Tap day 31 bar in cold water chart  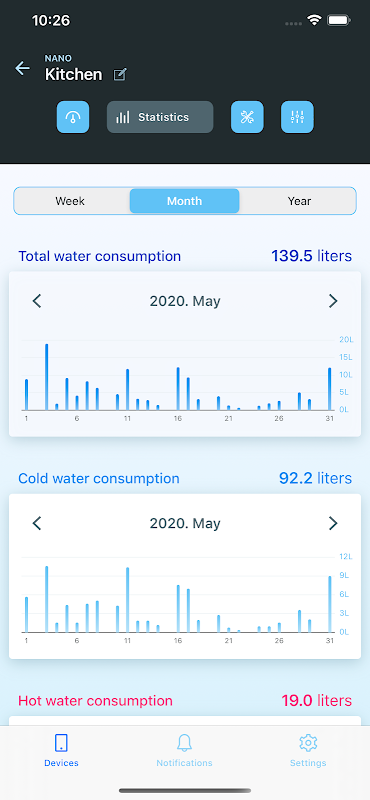coord(330,604)
